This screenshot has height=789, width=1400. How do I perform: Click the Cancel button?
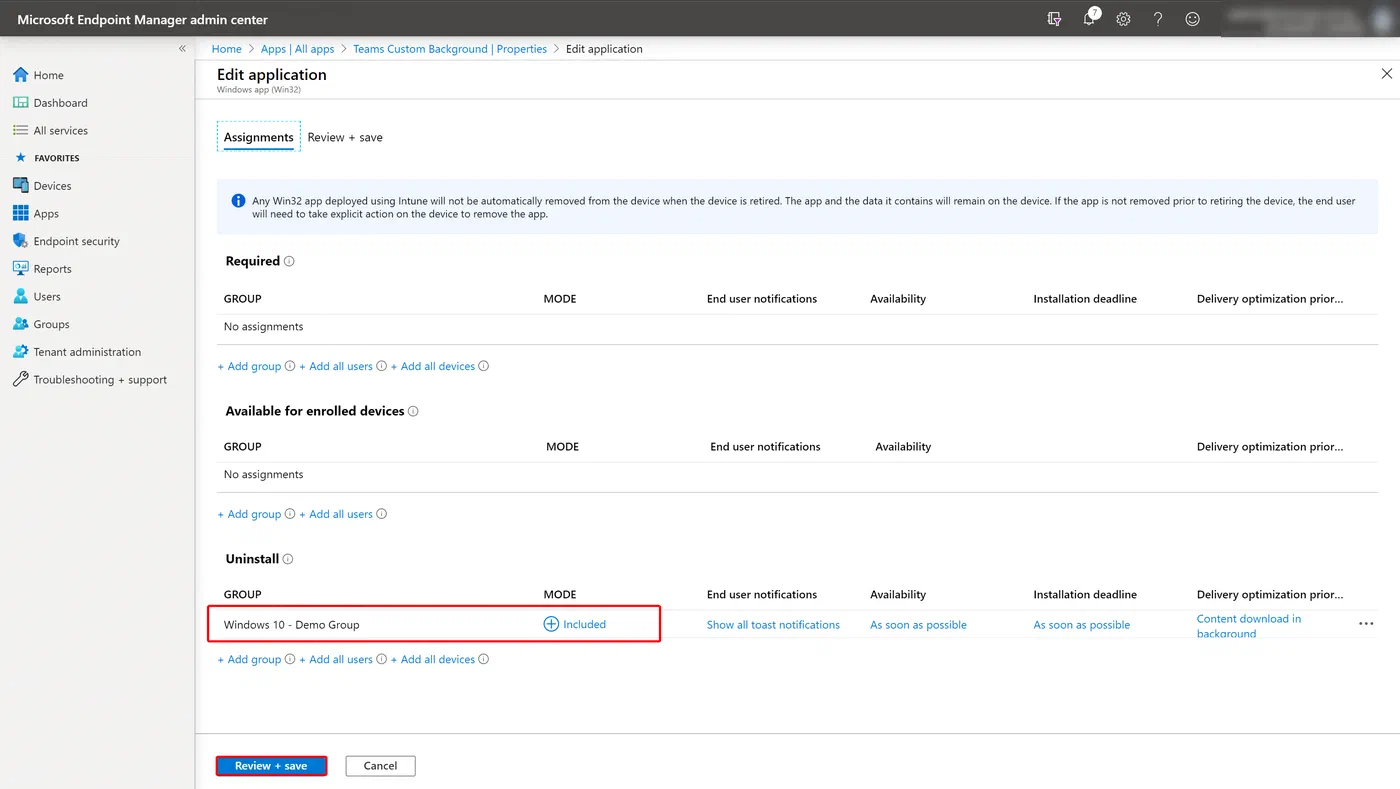380,766
